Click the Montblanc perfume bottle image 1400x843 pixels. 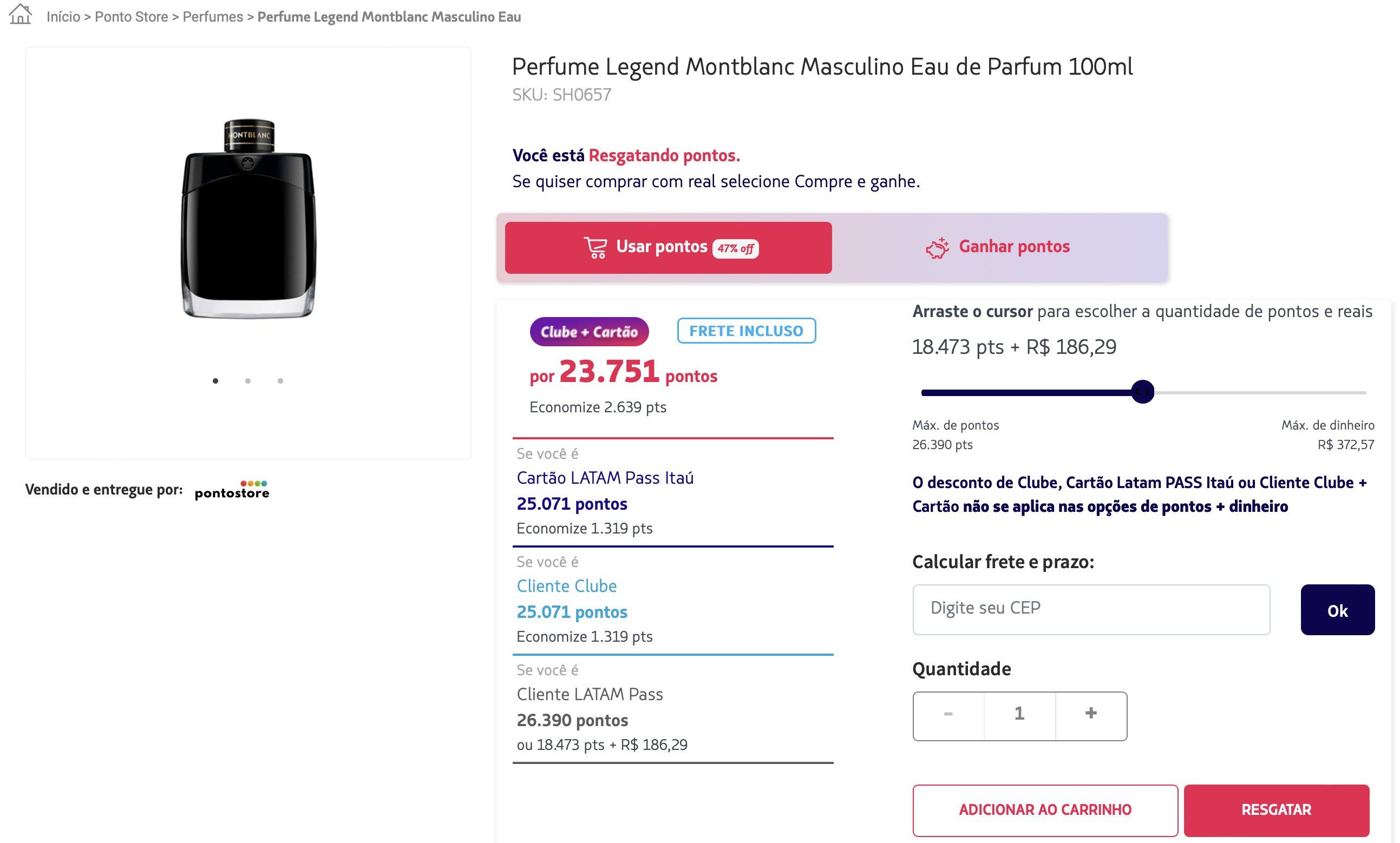point(248,219)
